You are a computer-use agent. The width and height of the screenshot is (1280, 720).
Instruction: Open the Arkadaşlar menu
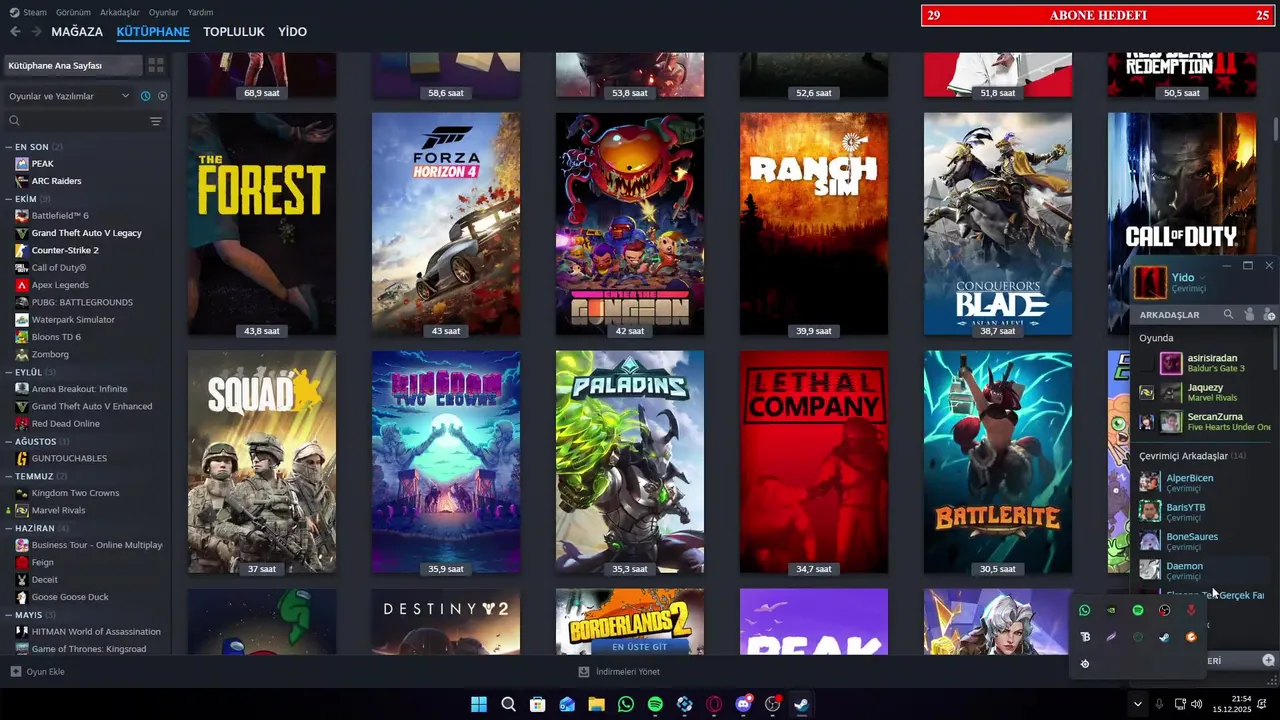tap(120, 12)
